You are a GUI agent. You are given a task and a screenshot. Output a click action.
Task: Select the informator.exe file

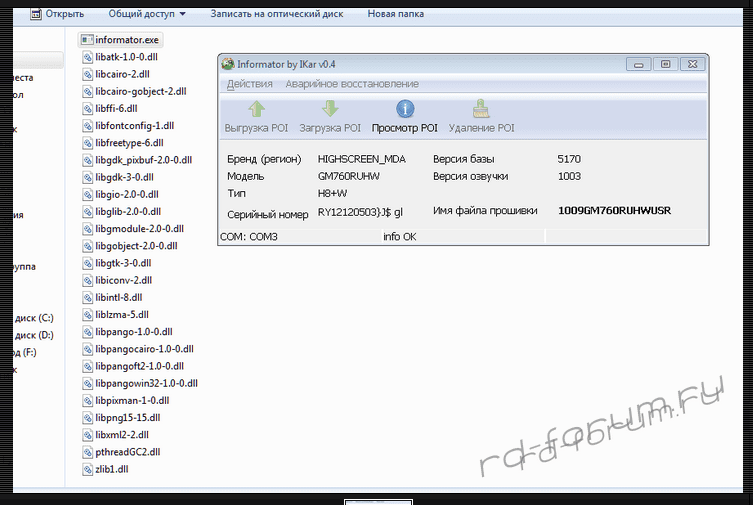click(x=126, y=40)
